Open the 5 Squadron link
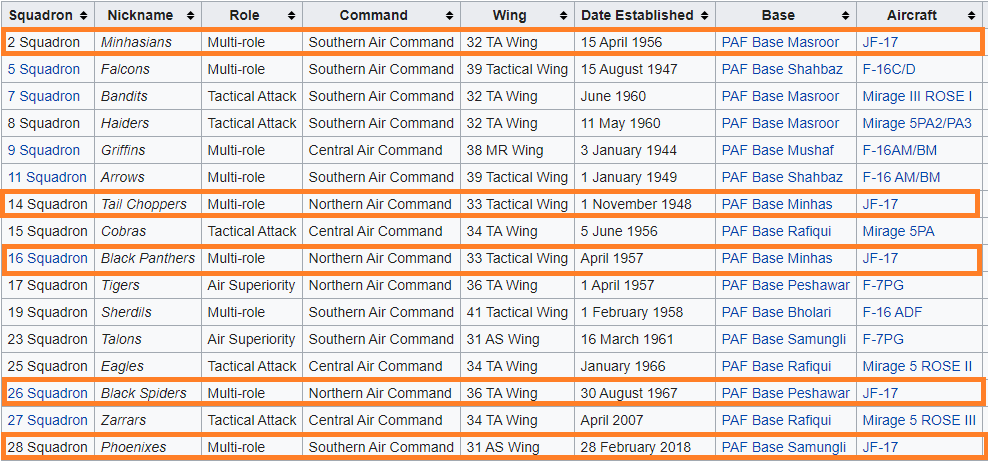The image size is (988, 467). [x=43, y=69]
